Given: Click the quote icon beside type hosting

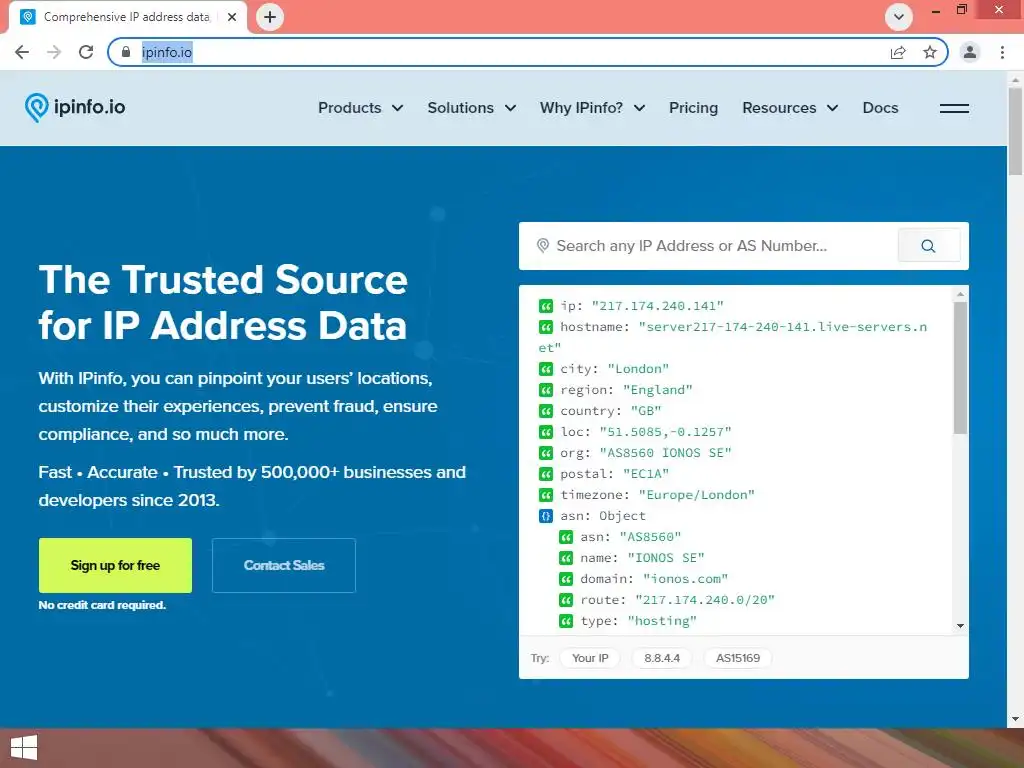Looking at the screenshot, I should click(x=566, y=621).
